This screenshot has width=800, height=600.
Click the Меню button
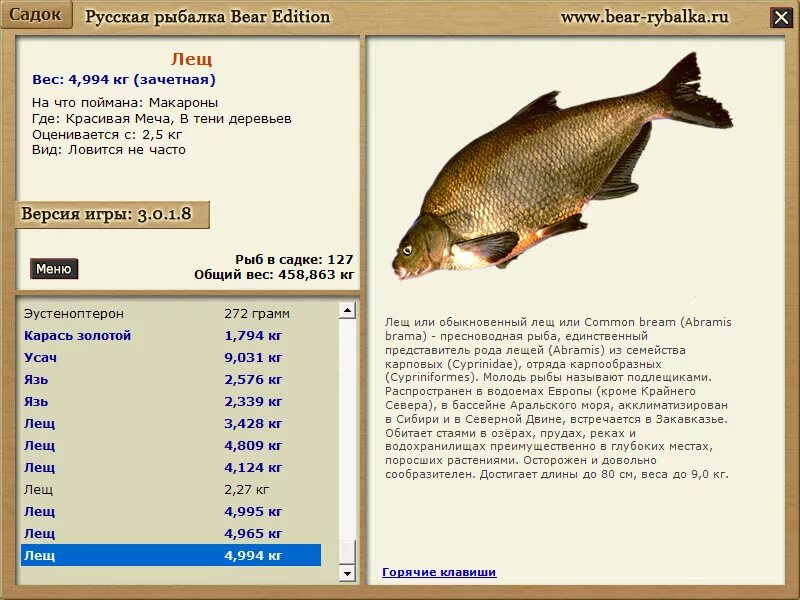(x=55, y=268)
